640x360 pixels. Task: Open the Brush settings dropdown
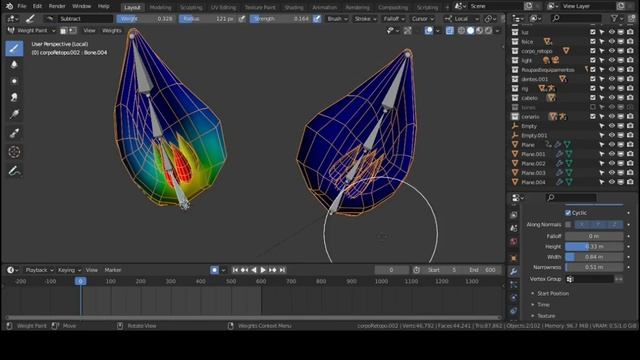(337, 19)
